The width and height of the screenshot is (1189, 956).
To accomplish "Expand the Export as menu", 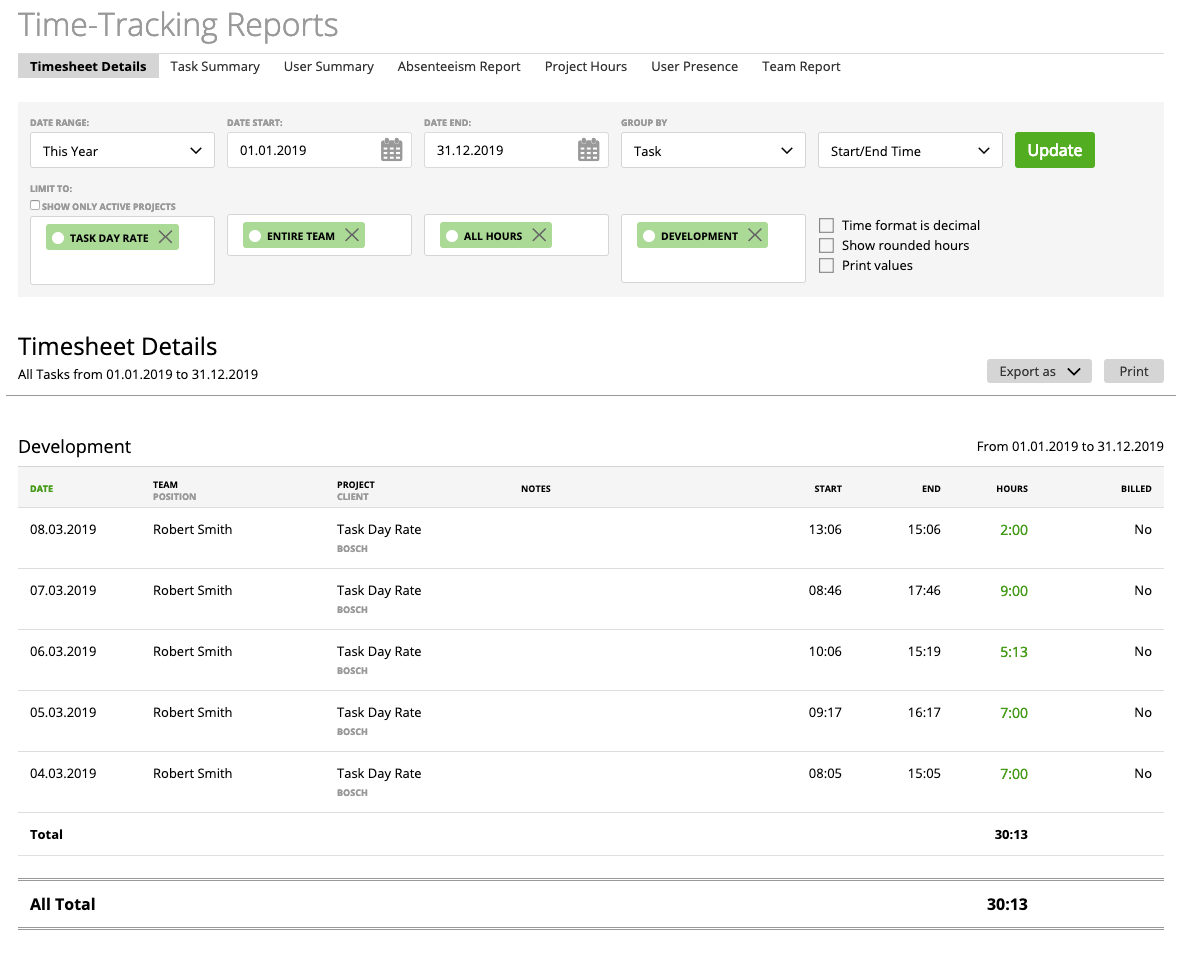I will tap(1039, 371).
